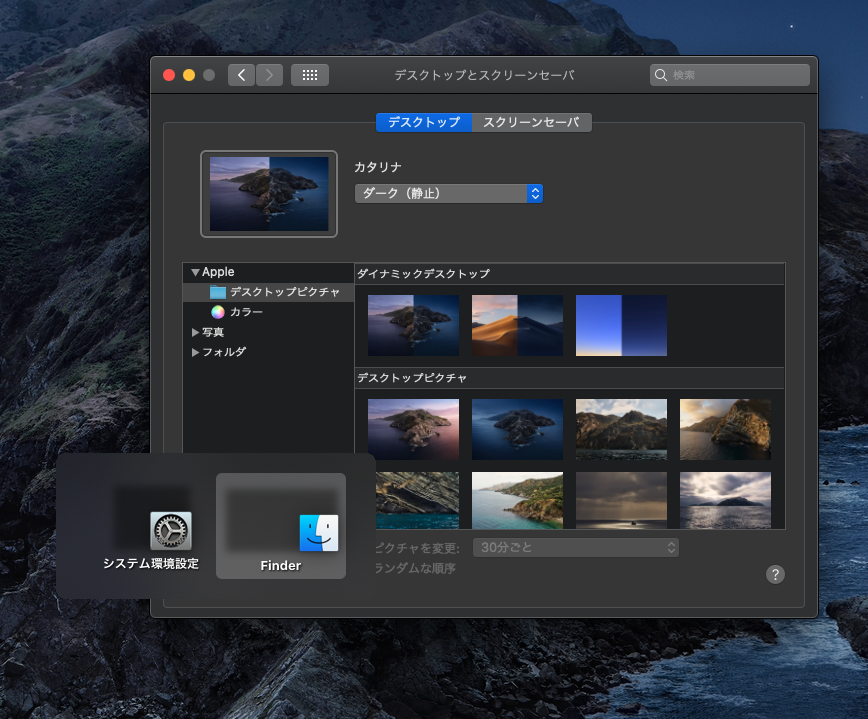Switch to the スクリーンセーバ tab

click(x=531, y=122)
